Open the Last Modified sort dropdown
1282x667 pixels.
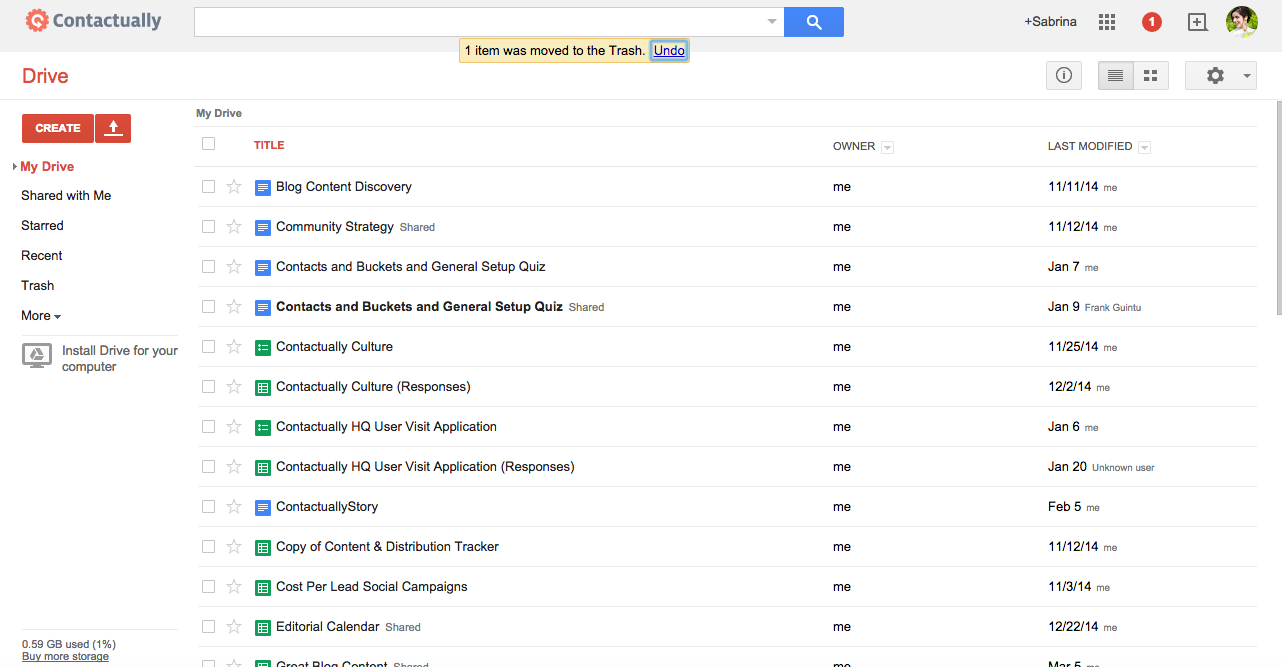pyautogui.click(x=1144, y=147)
